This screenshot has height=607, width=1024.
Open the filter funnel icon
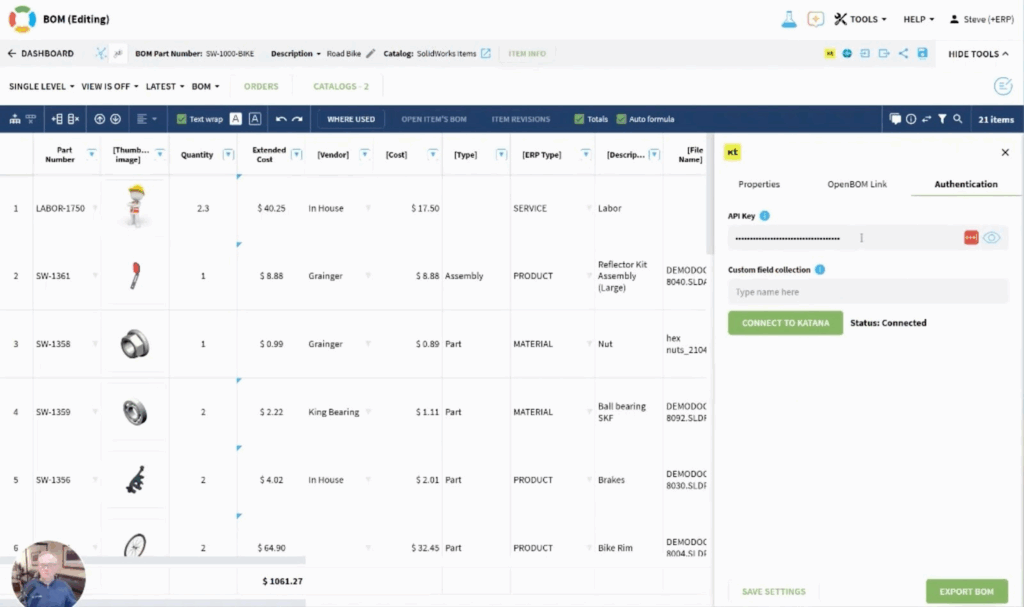pos(942,119)
